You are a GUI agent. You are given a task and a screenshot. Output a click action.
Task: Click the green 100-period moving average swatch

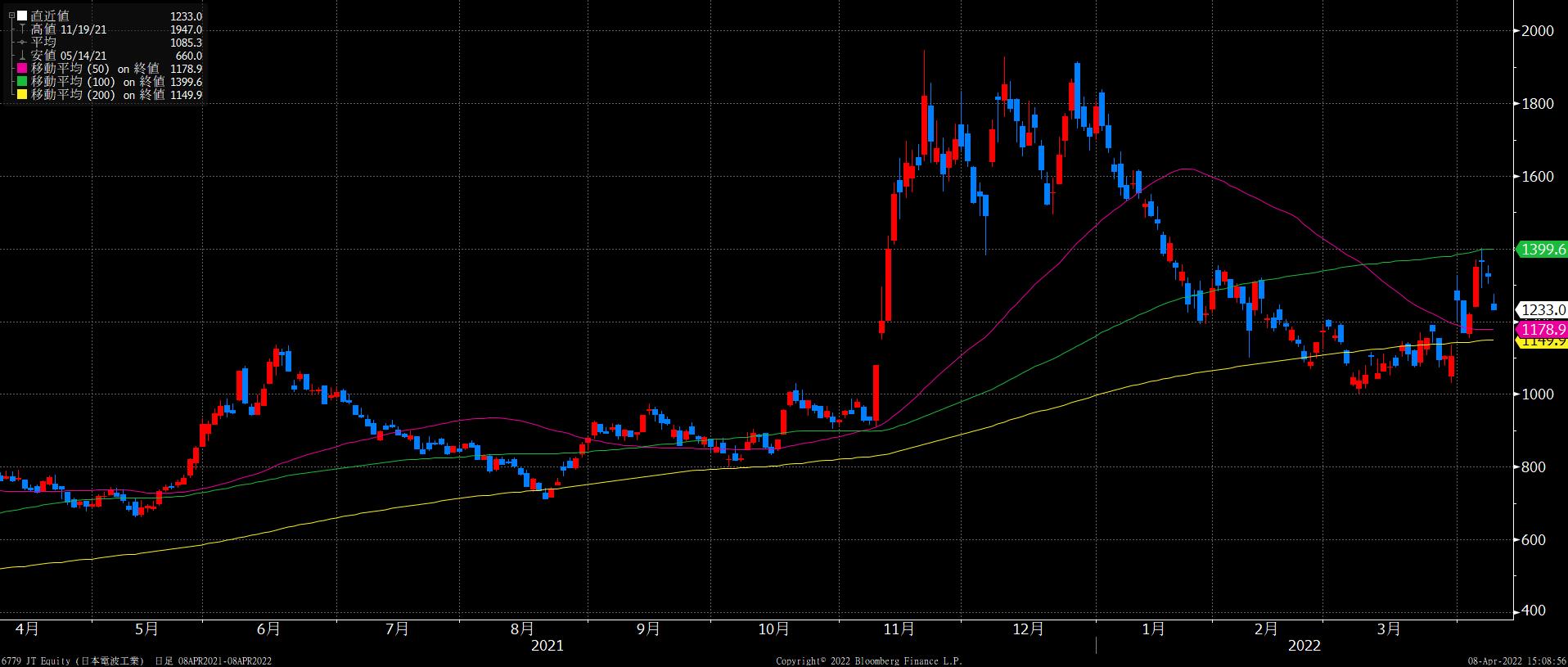tap(22, 82)
